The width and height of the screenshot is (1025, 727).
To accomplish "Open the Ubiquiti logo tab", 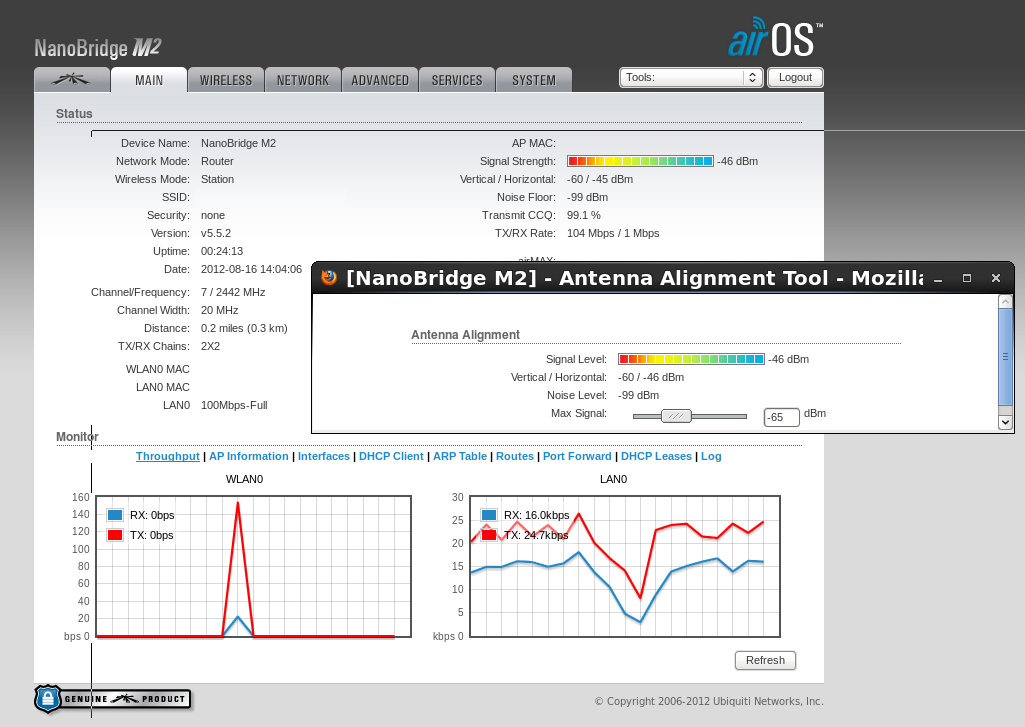I will coord(71,80).
